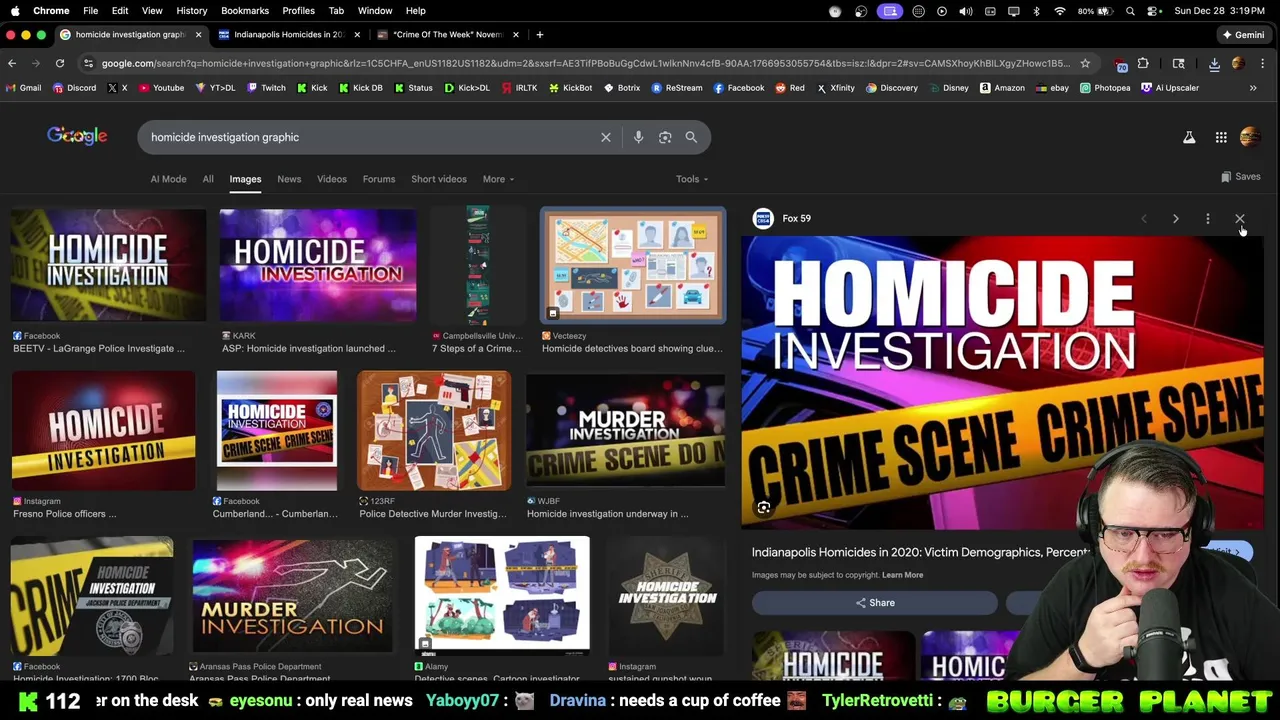
Task: Open Youtube bookmark
Action: pyautogui.click(x=162, y=88)
